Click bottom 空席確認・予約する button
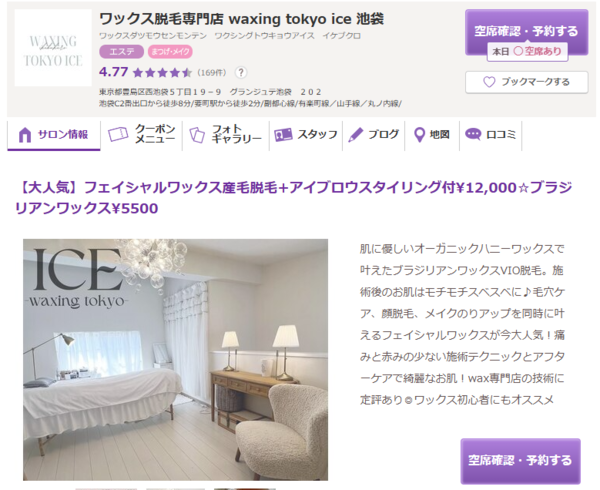600x490 pixels. pos(520,460)
